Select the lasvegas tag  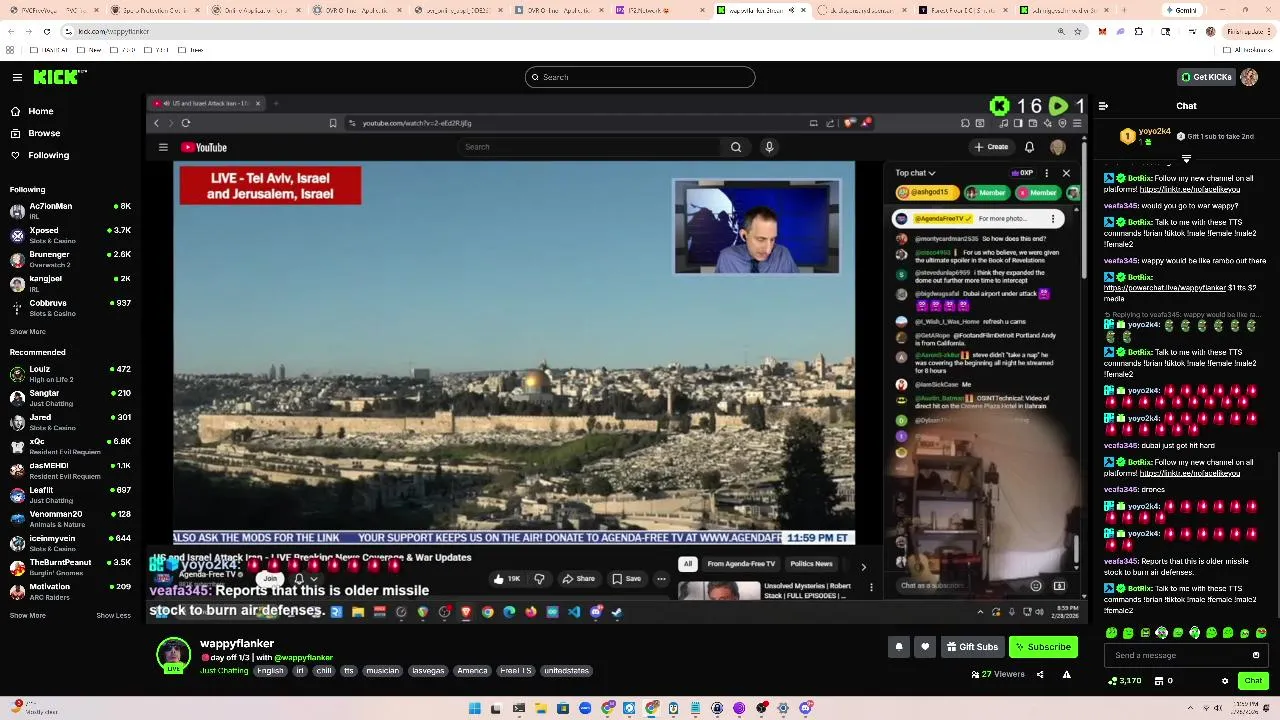(428, 671)
